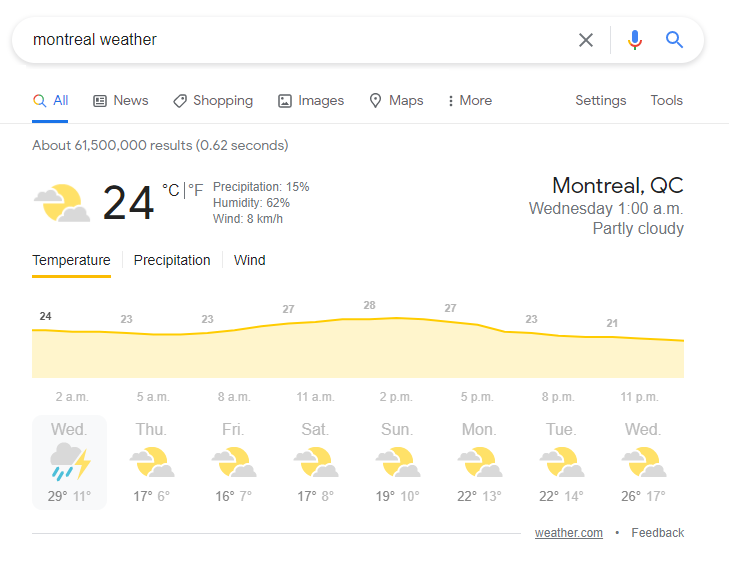
Task: Choose Monday's partly cloudy forecast icon
Action: pos(480,462)
